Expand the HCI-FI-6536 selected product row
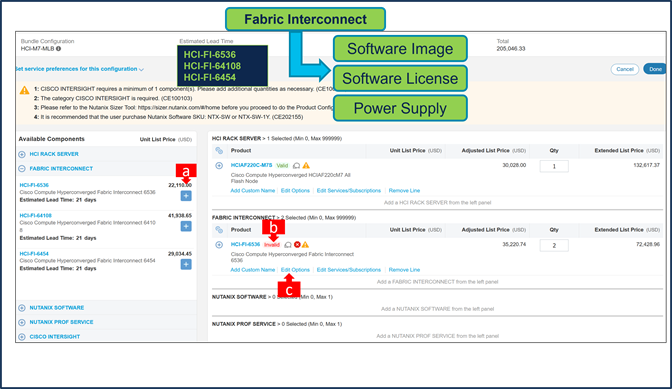 [219, 245]
